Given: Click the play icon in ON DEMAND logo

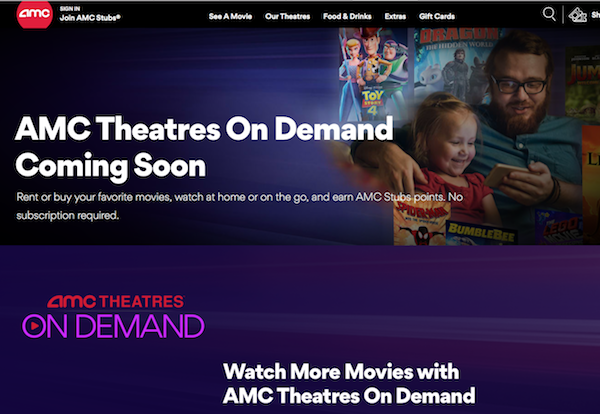Looking at the screenshot, I should tap(34, 326).
